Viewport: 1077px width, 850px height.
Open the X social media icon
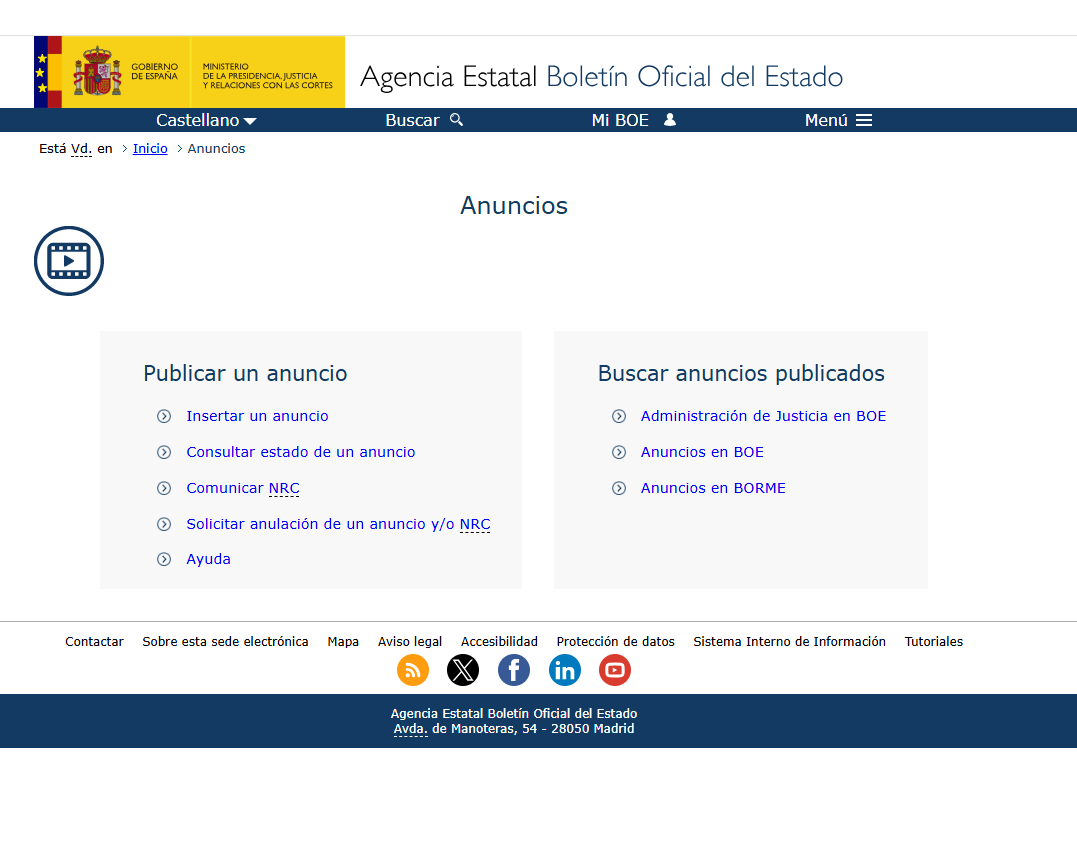(x=463, y=670)
